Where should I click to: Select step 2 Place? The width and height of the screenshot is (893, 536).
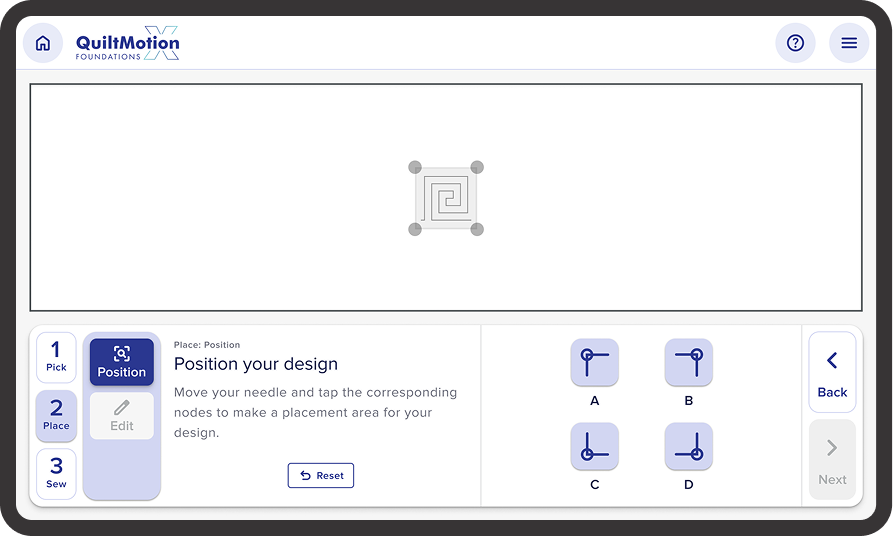[56, 416]
